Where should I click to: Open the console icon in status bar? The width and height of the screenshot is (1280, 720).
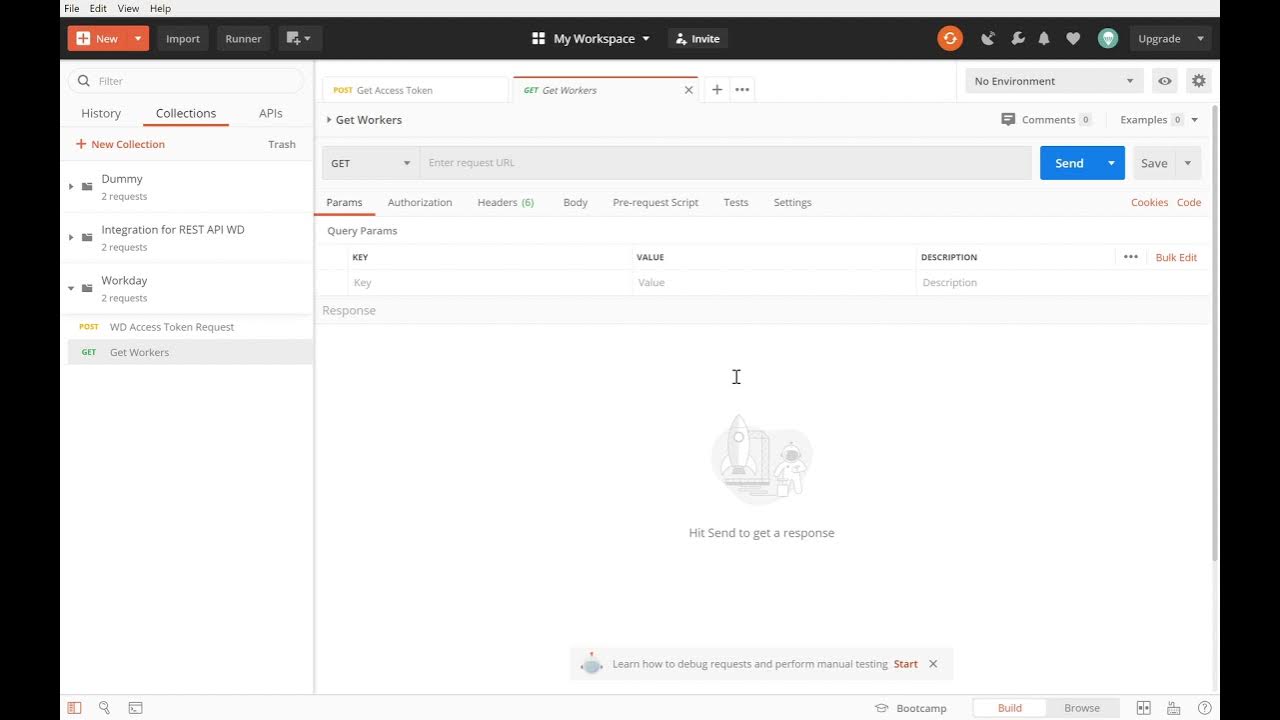[x=135, y=708]
